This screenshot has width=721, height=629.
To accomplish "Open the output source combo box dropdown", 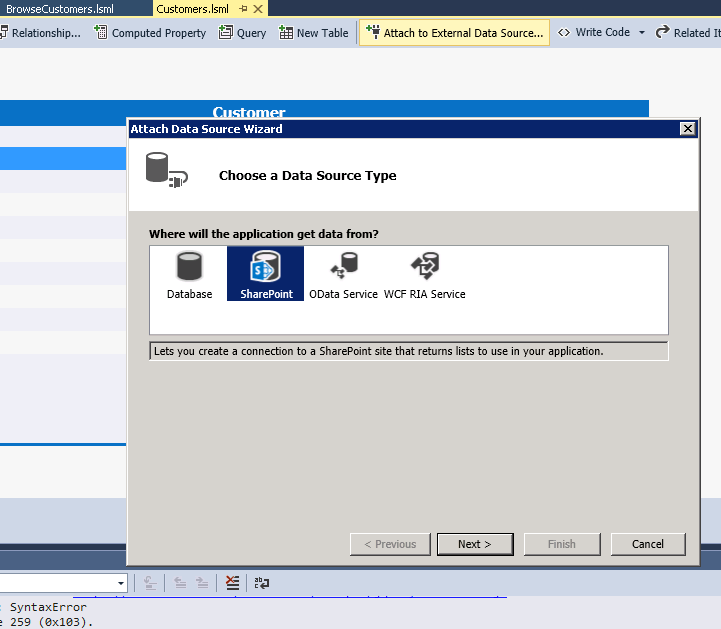I will point(120,583).
